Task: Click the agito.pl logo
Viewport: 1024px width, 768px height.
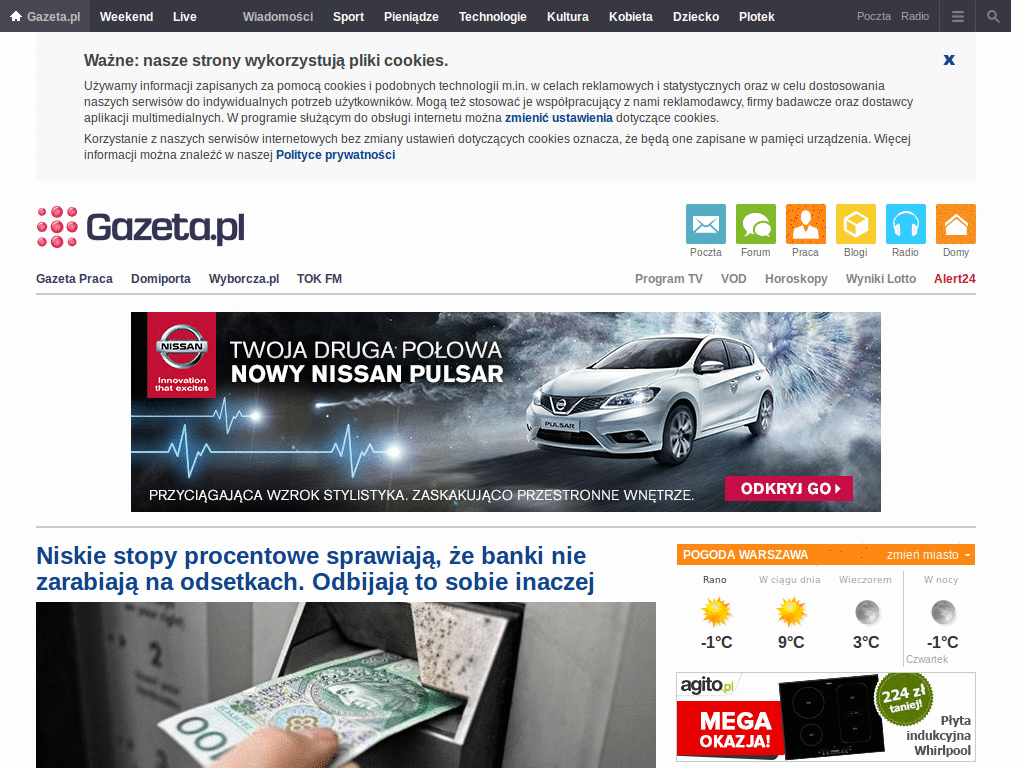Action: [707, 685]
